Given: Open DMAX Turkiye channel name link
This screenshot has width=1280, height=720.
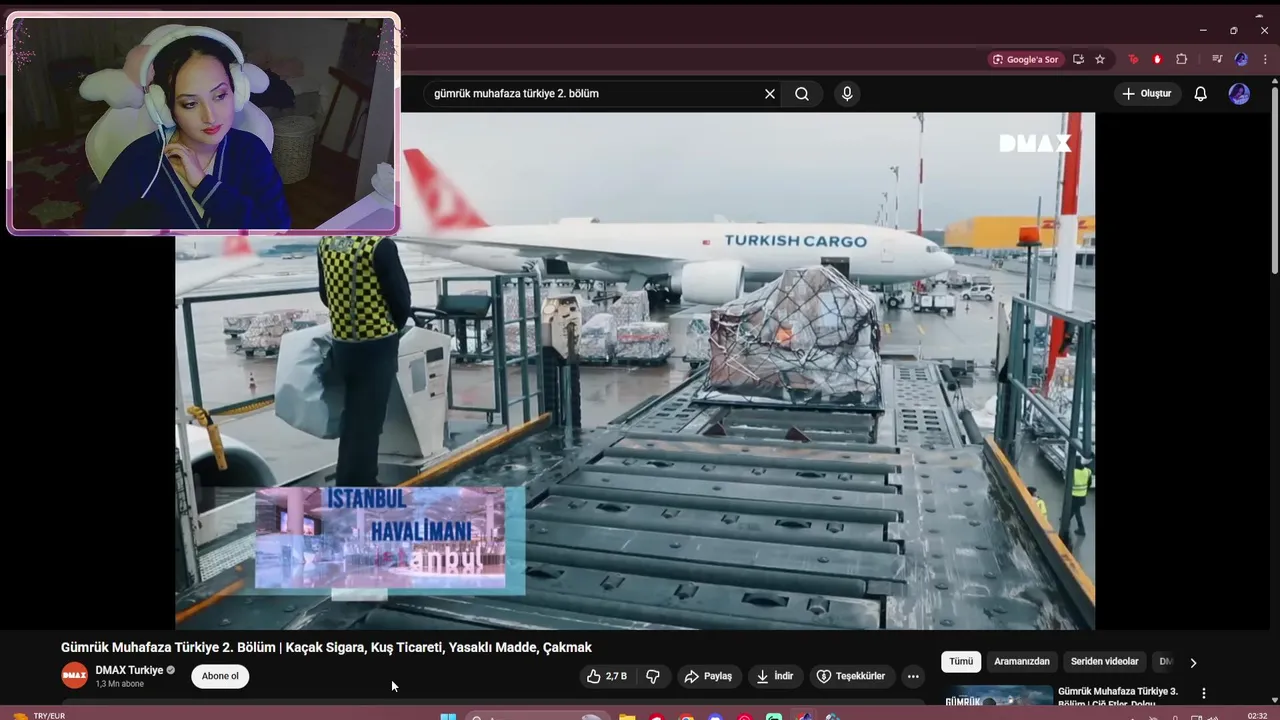Looking at the screenshot, I should point(129,670).
